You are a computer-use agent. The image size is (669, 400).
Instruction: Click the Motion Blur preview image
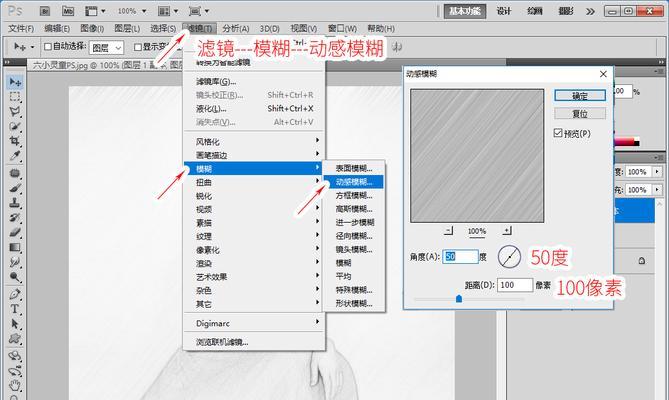click(477, 156)
